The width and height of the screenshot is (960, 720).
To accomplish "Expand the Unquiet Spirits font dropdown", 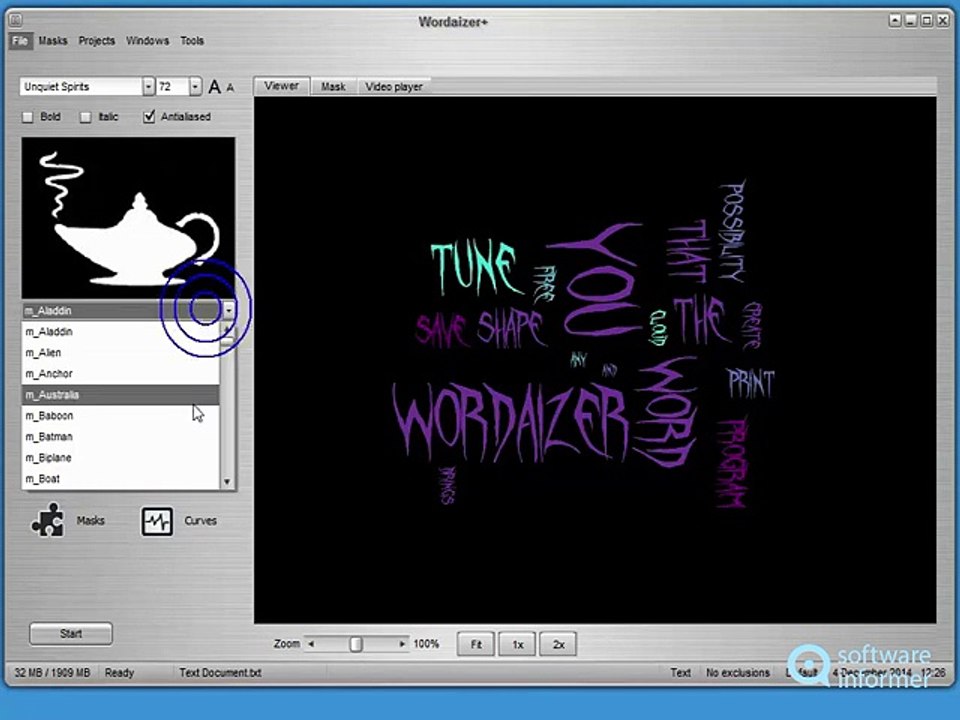I will point(148,87).
